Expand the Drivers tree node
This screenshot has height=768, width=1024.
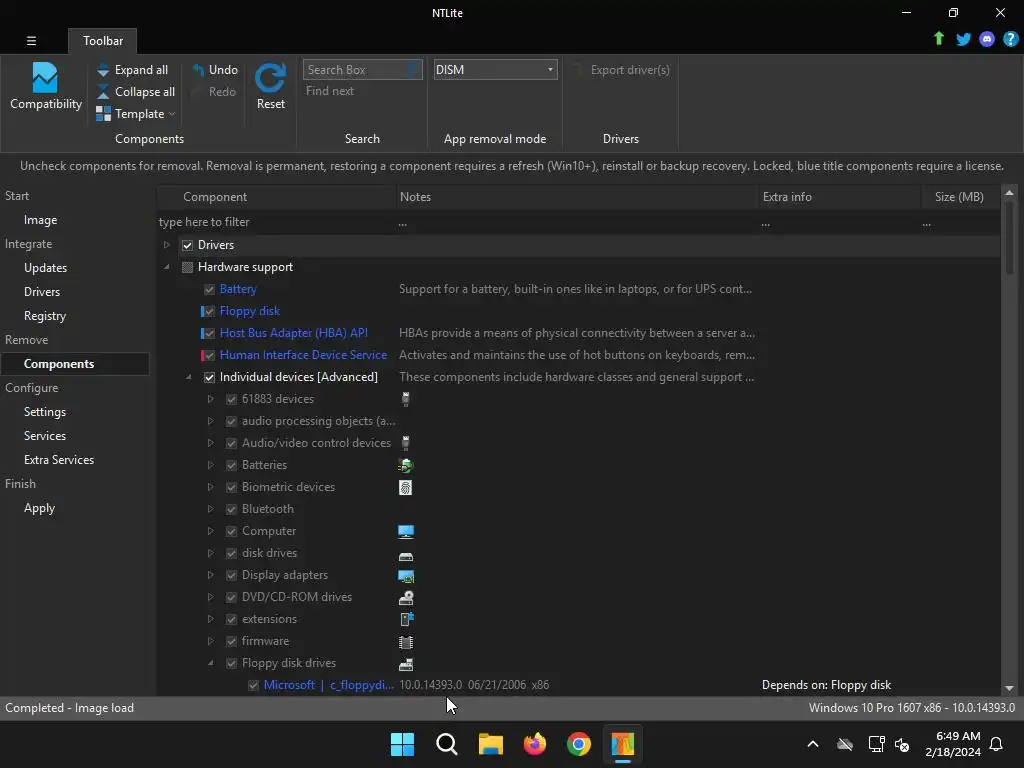tap(167, 245)
